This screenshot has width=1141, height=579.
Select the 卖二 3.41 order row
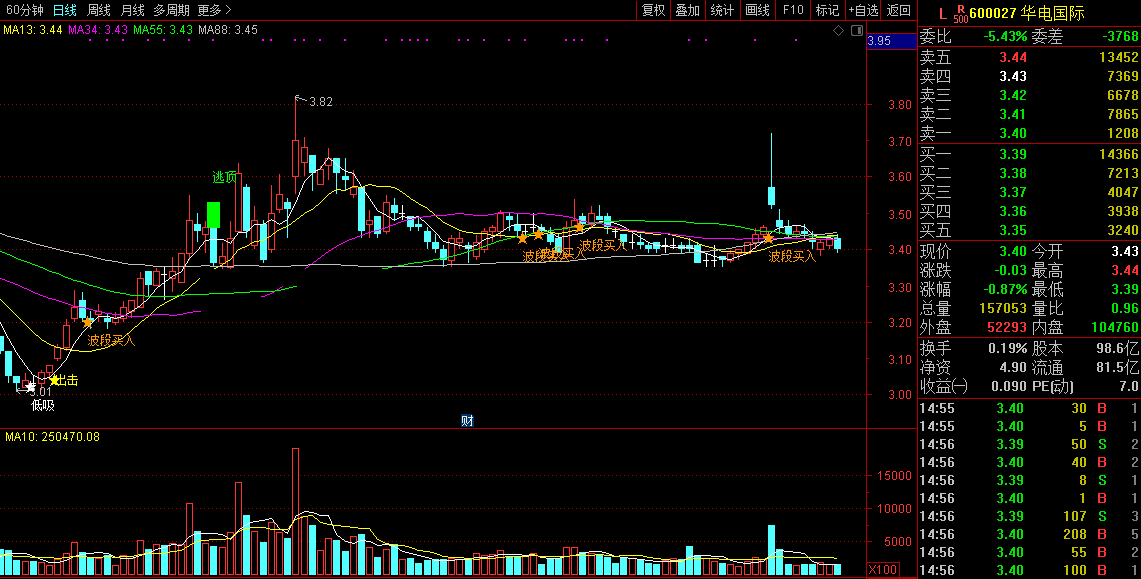1029,113
